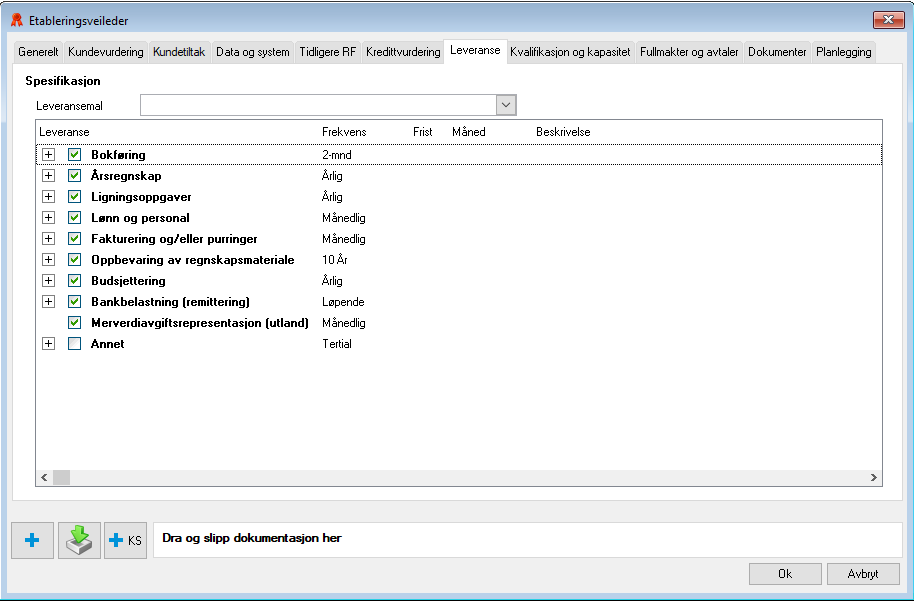
Task: Click the plus KS button
Action: click(x=125, y=540)
